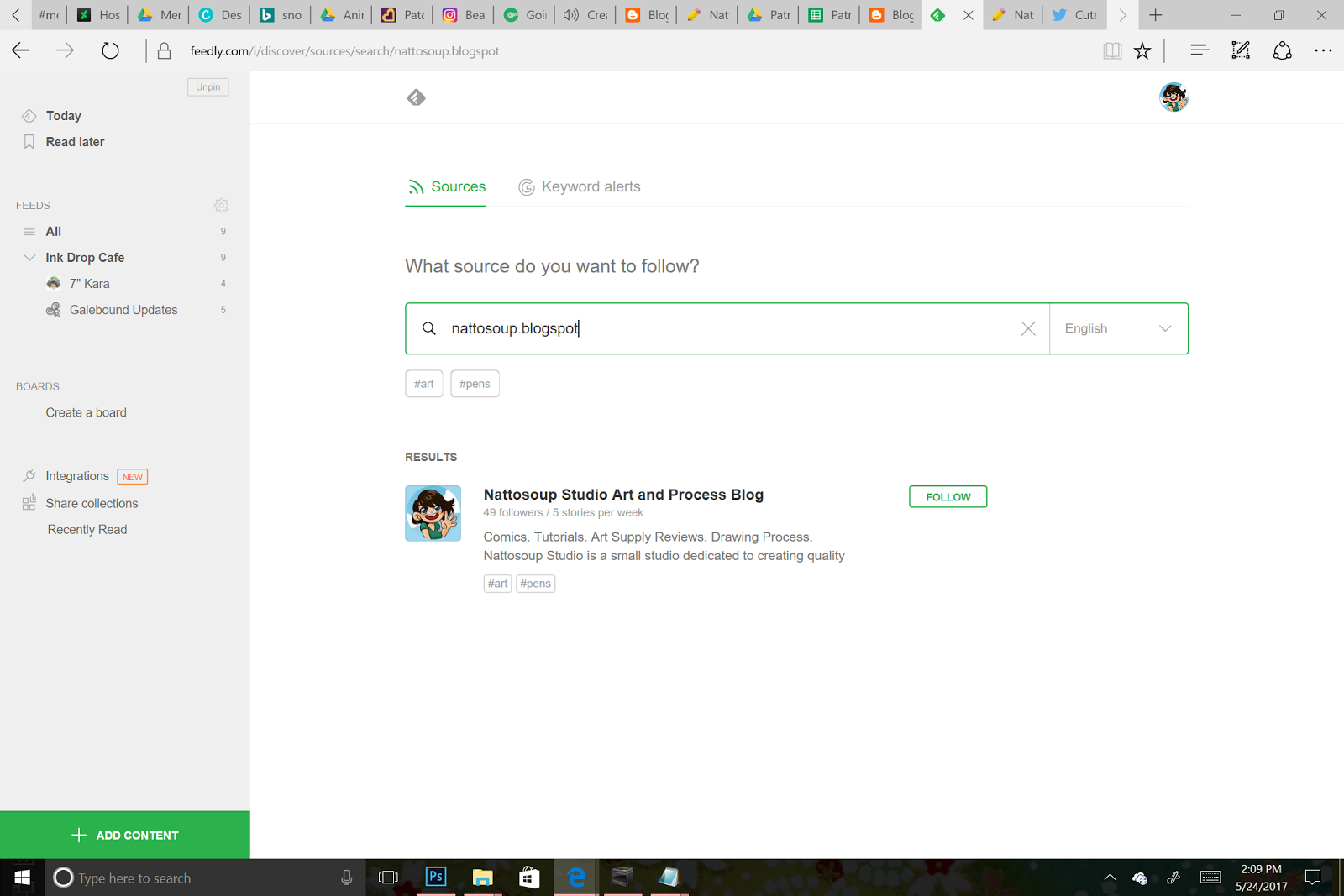The image size is (1344, 896).
Task: Click the Keyword alerts Google icon
Action: (527, 187)
